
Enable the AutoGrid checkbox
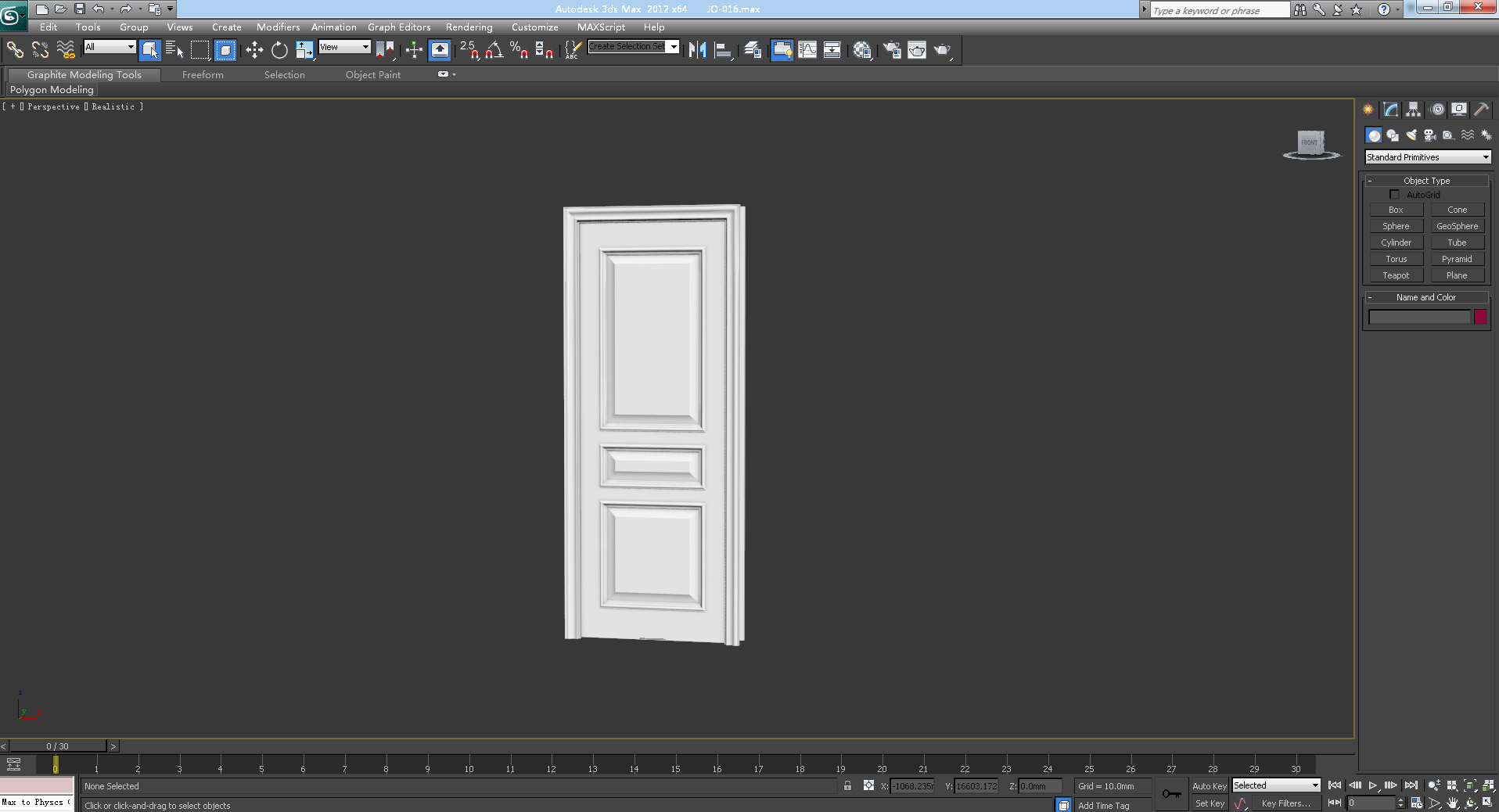tap(1394, 194)
